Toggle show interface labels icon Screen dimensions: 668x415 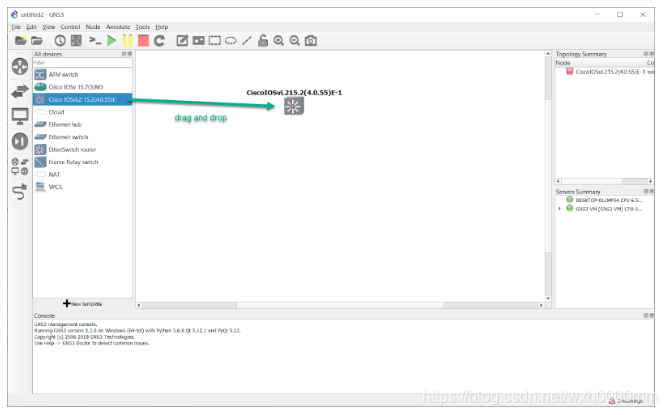pyautogui.click(x=76, y=40)
